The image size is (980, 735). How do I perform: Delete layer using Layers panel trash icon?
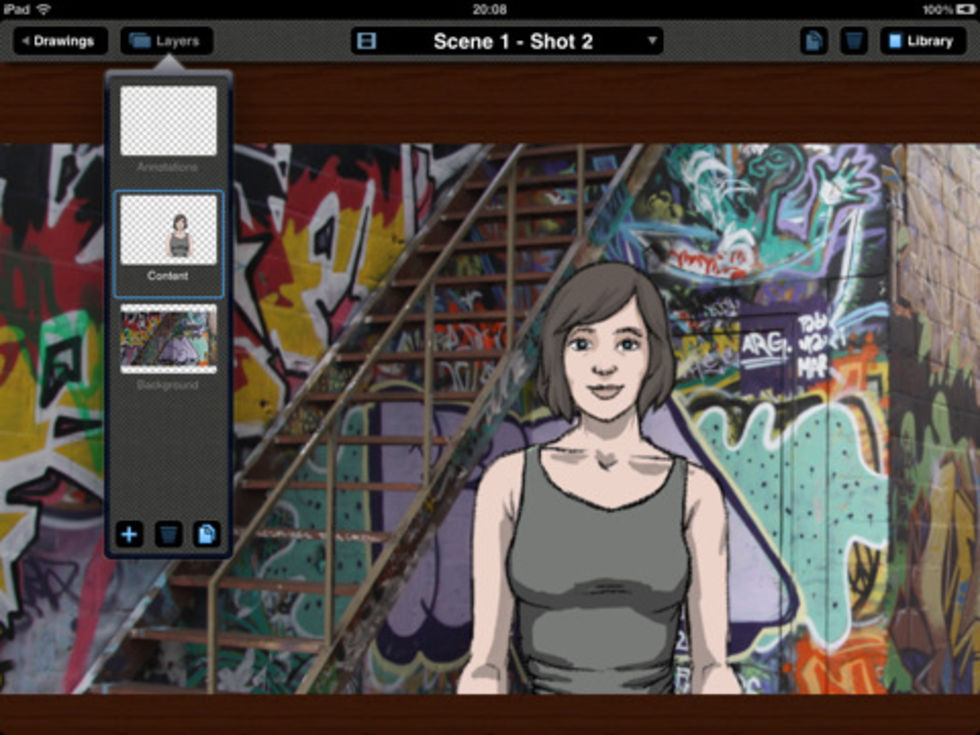coord(168,534)
